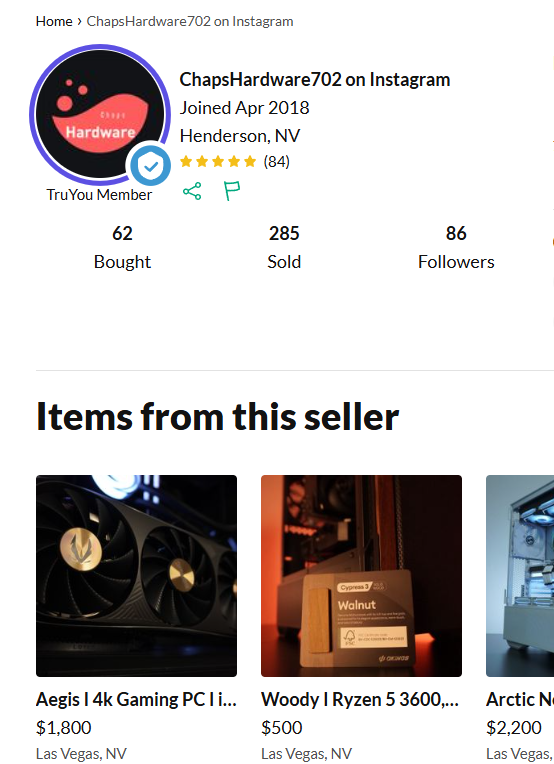Image resolution: width=554 pixels, height=764 pixels.
Task: Click the green report flag icon
Action: [x=232, y=191]
